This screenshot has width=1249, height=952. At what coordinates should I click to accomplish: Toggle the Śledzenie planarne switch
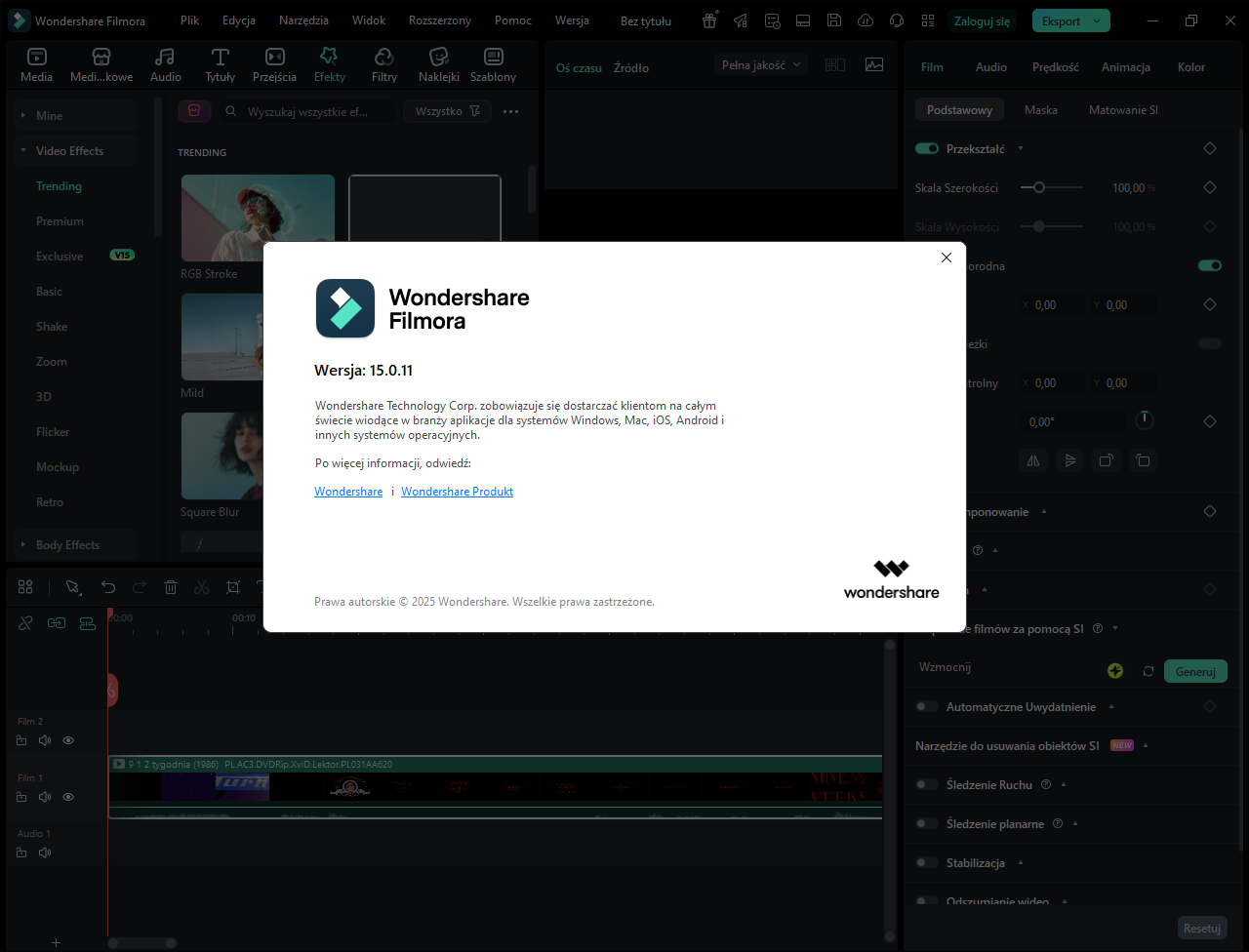[x=927, y=823]
